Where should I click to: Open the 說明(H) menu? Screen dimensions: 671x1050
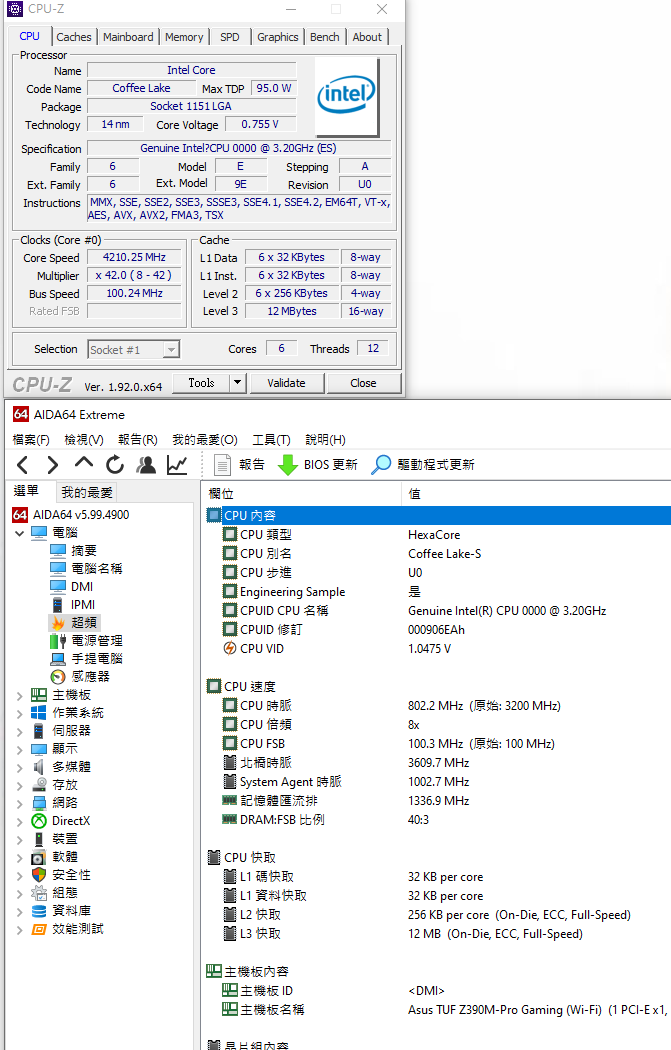point(325,439)
